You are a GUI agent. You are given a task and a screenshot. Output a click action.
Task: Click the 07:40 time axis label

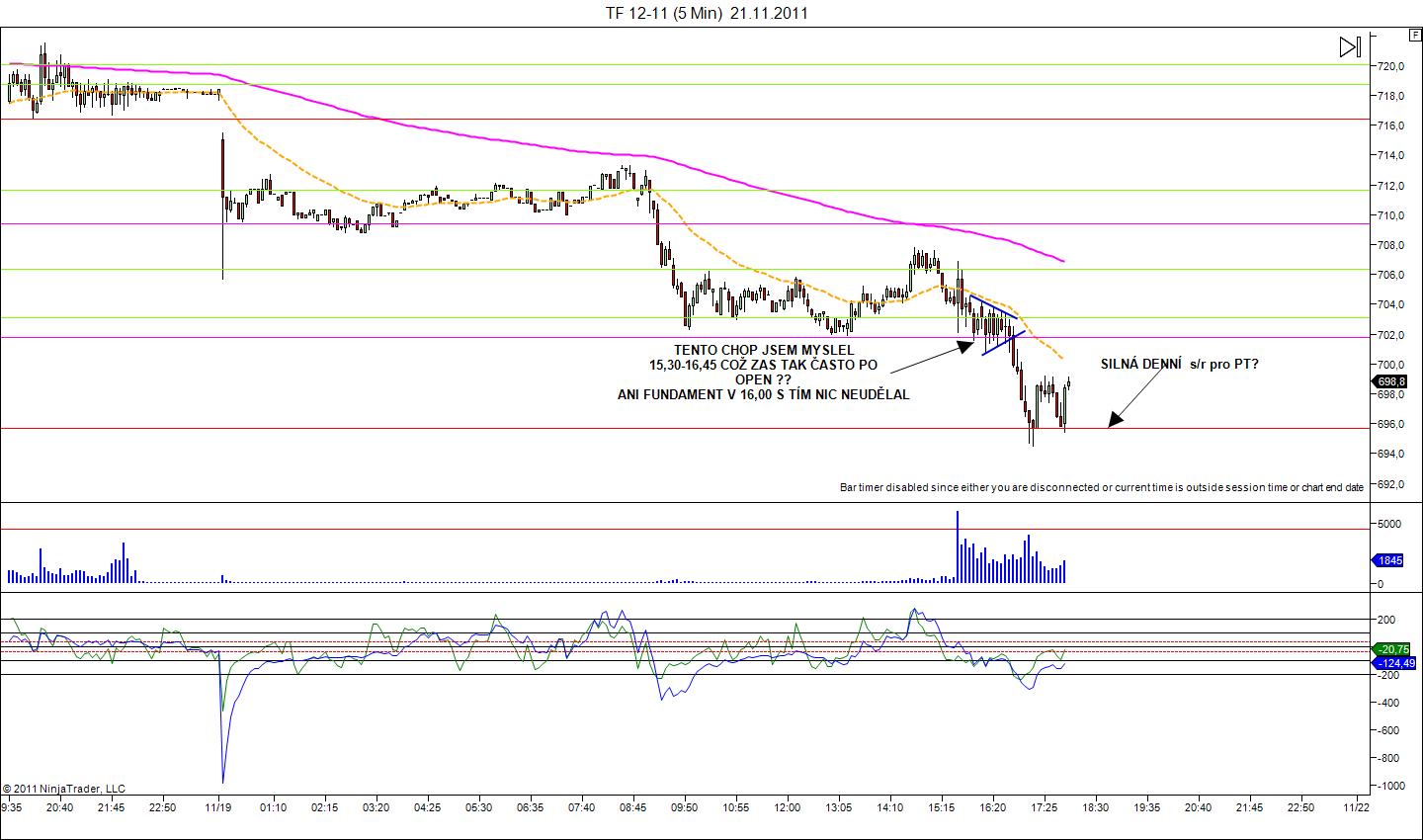582,807
